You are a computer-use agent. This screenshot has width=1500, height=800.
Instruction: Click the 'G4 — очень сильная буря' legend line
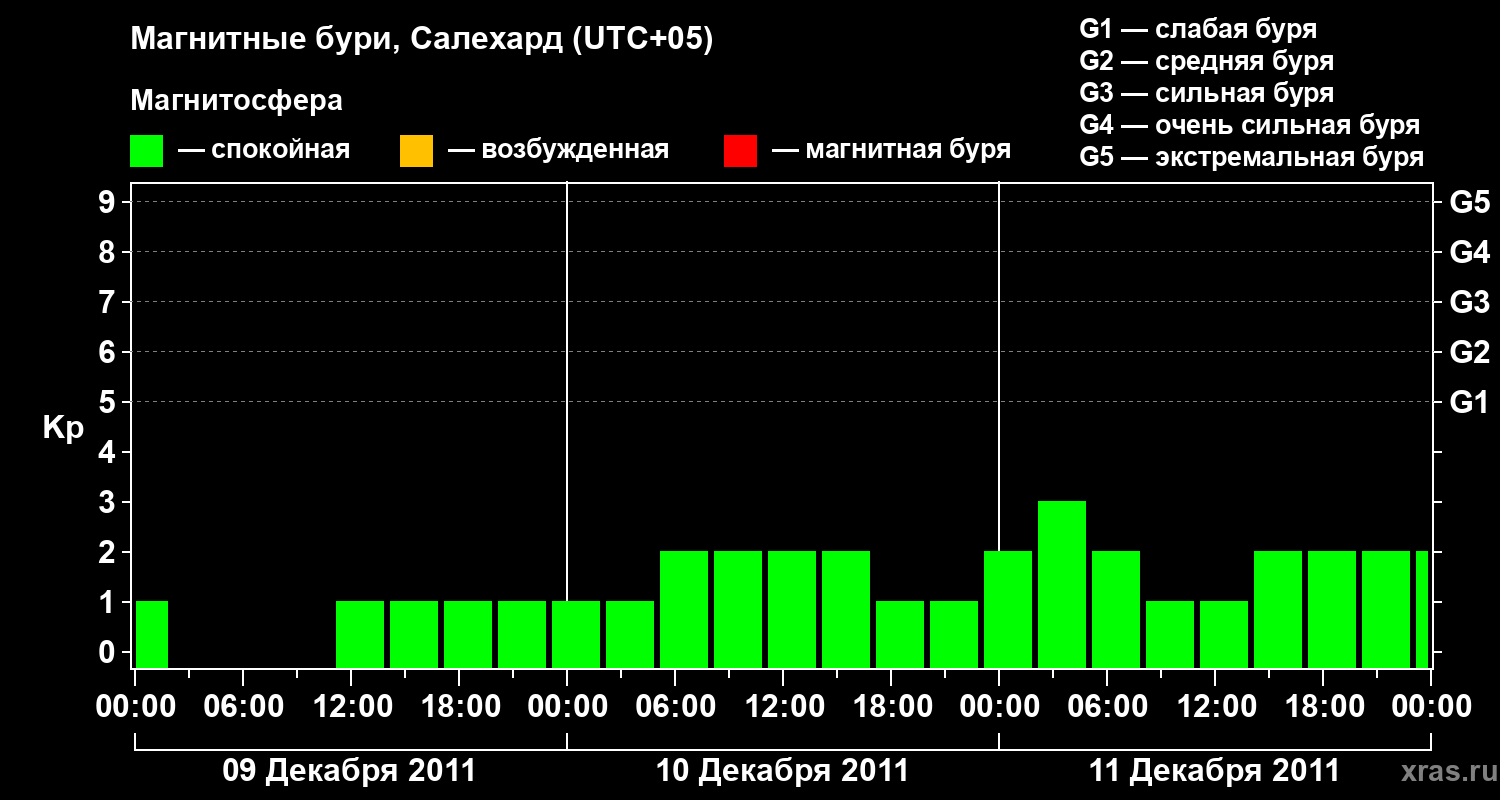pyautogui.click(x=1250, y=125)
